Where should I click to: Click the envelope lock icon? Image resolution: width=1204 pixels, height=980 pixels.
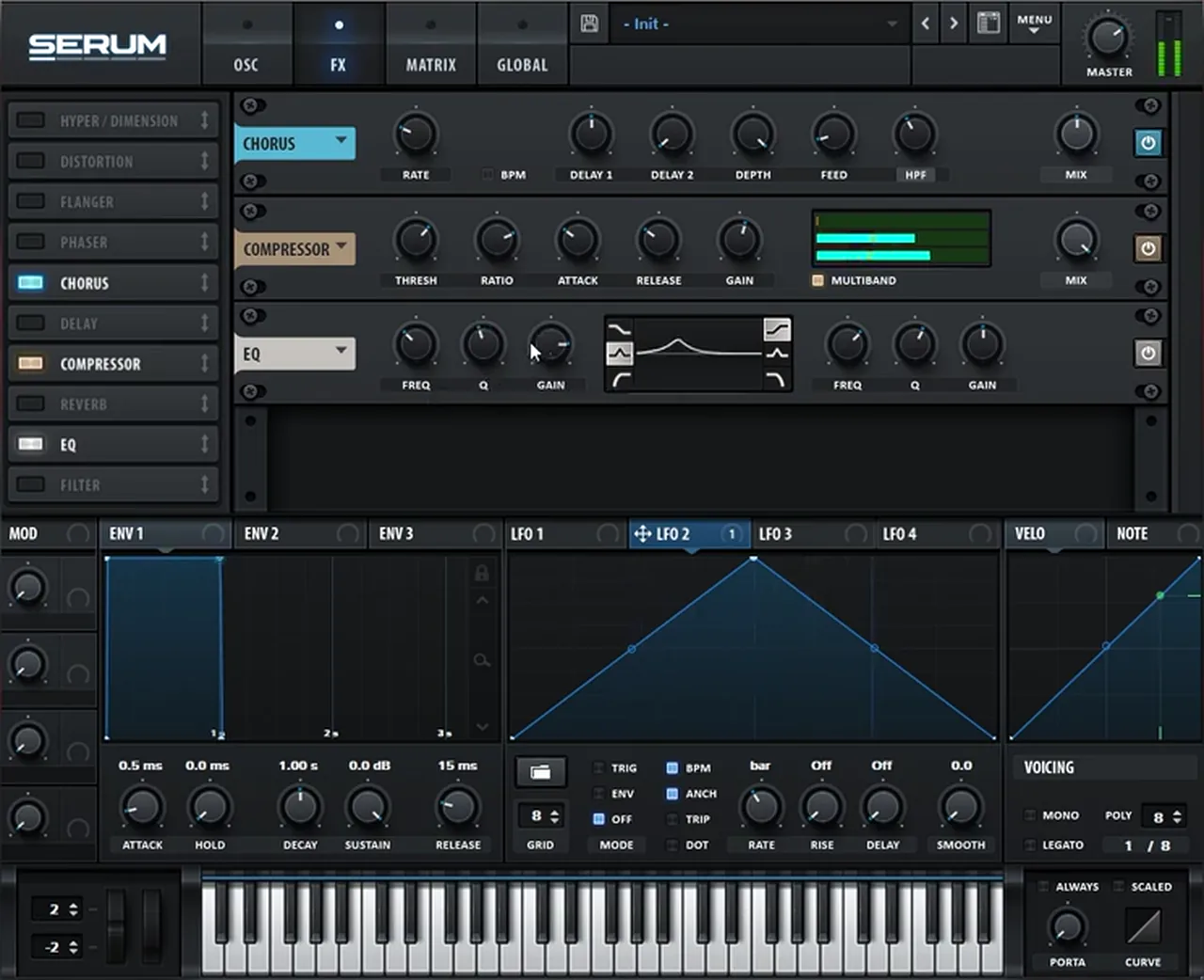[x=482, y=572]
